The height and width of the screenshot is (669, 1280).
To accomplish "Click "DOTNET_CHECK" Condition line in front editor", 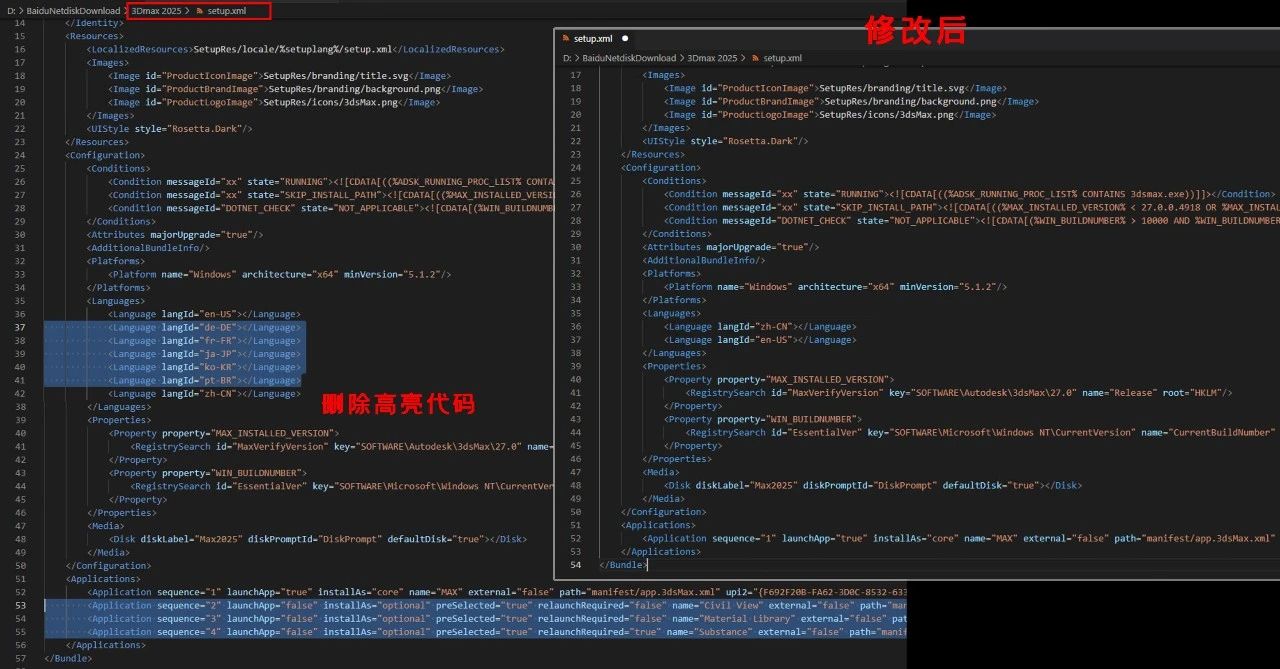I will pyautogui.click(x=972, y=220).
